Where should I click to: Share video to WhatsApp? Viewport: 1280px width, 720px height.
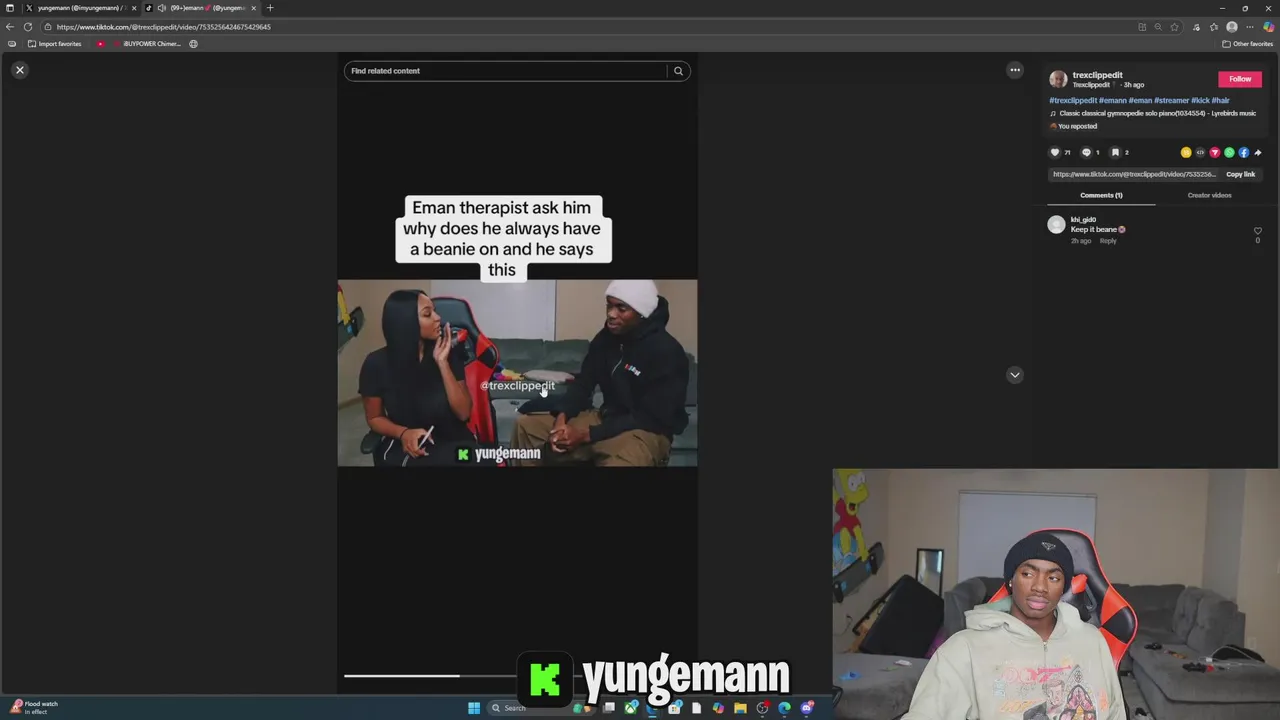click(x=1229, y=153)
